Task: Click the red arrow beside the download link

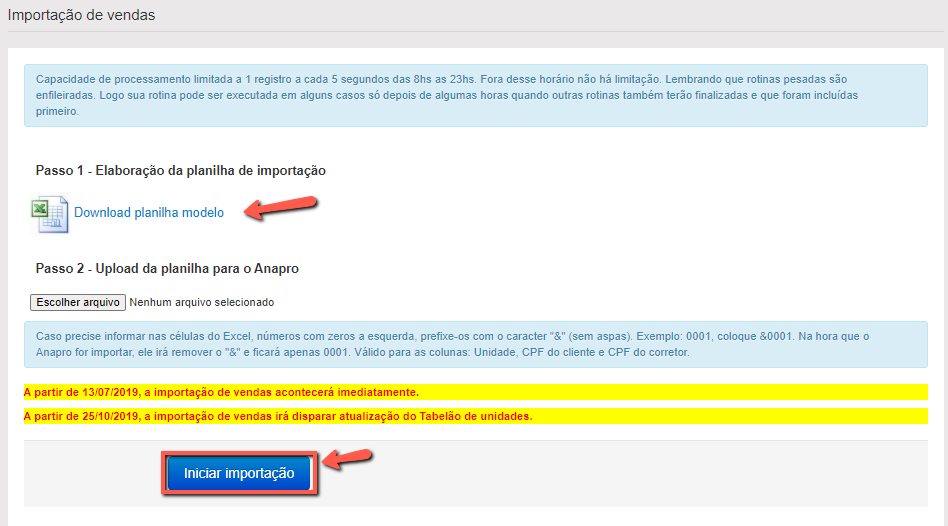Action: click(x=281, y=209)
